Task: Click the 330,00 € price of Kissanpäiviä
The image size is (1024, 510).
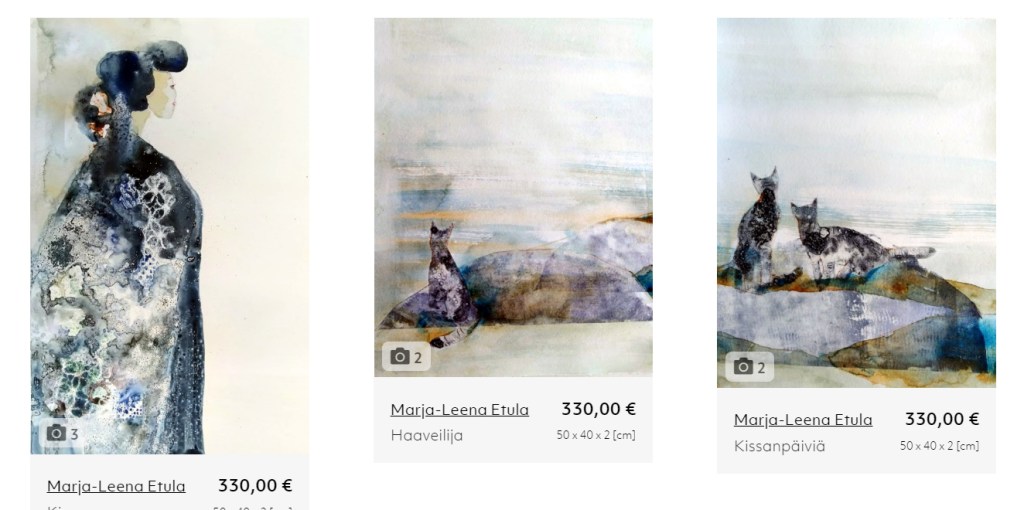Action: click(x=942, y=419)
